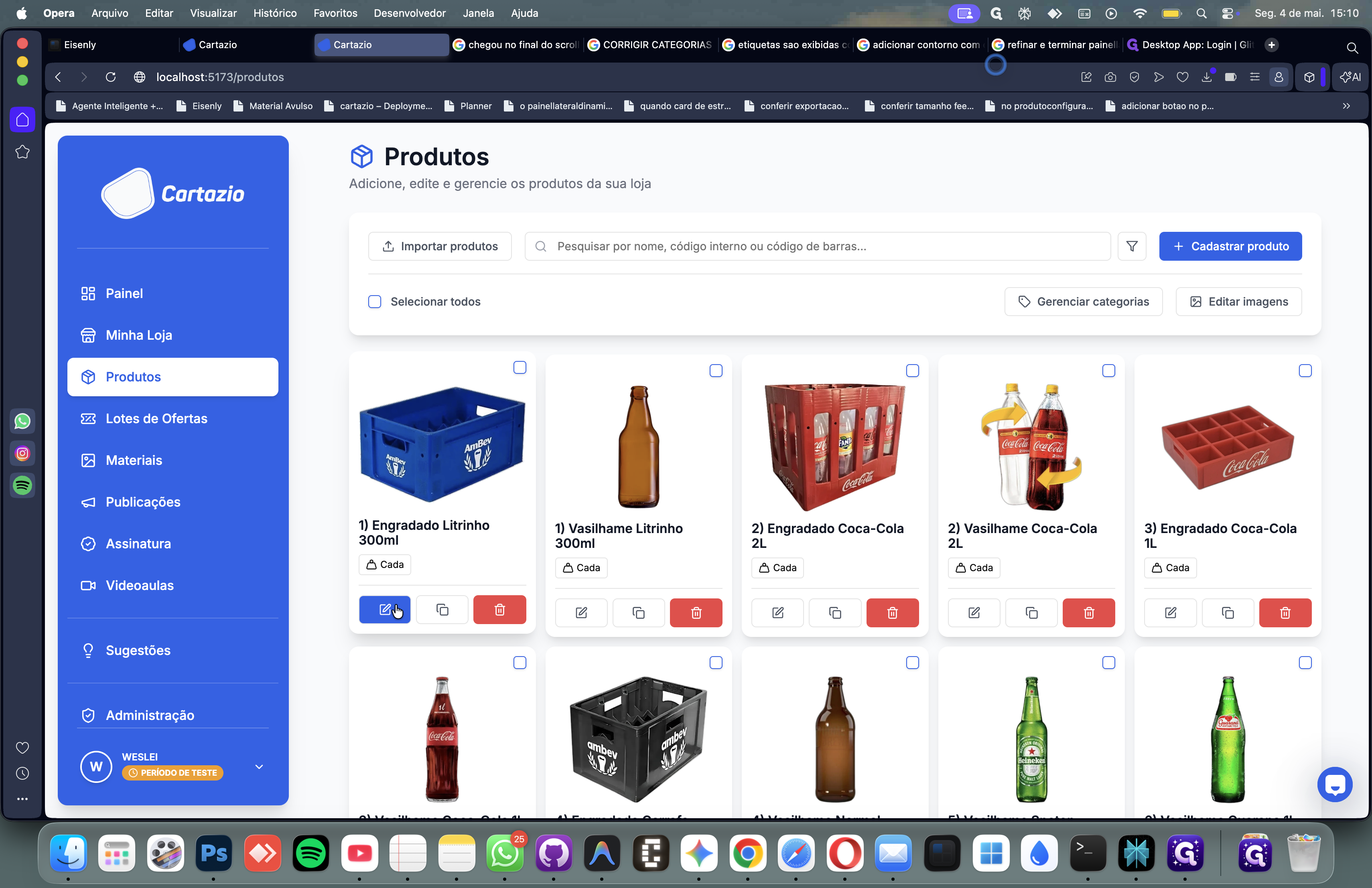Click Editar imagens button
1372x888 pixels.
(x=1238, y=301)
